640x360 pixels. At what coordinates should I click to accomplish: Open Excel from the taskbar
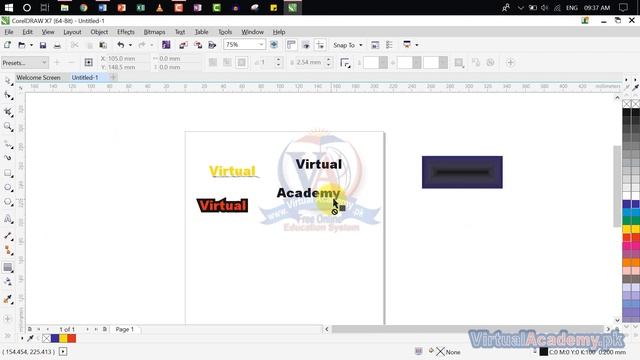[140, 7]
